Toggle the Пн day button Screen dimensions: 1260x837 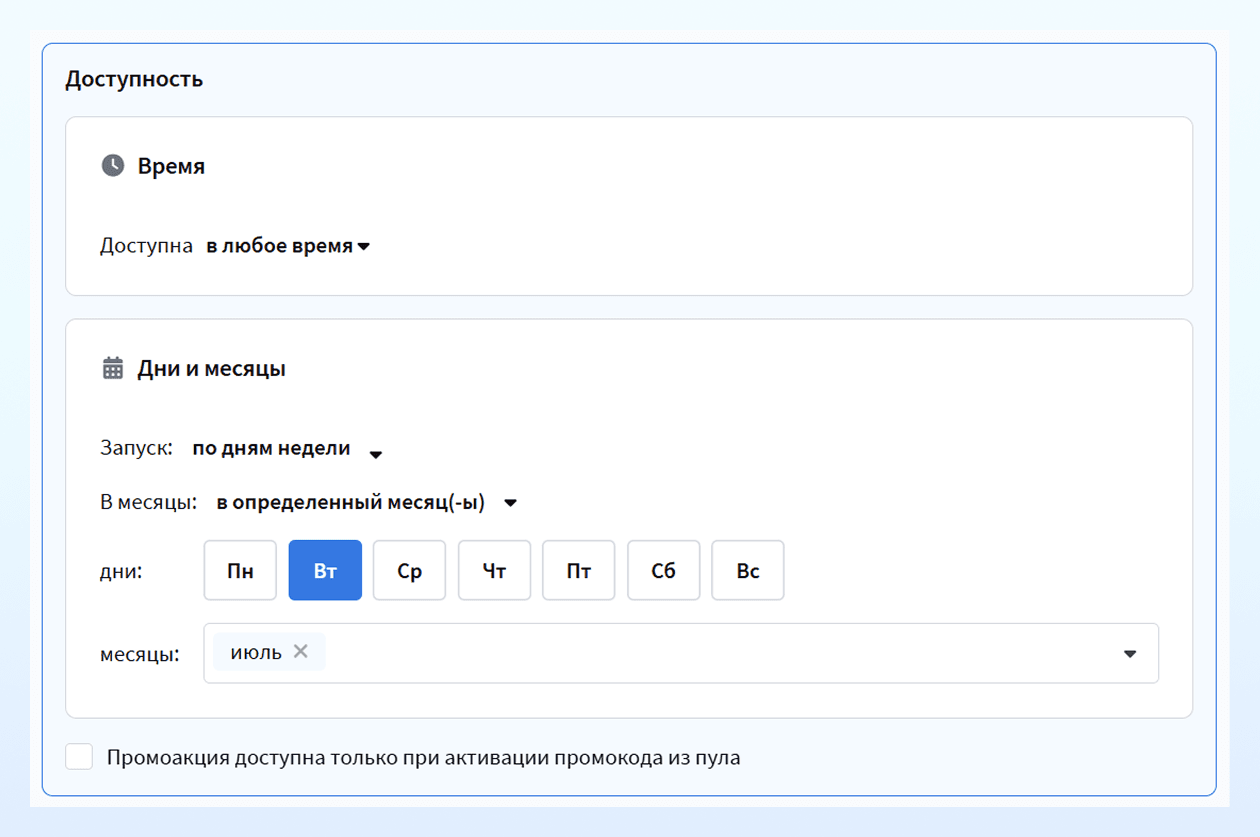240,571
